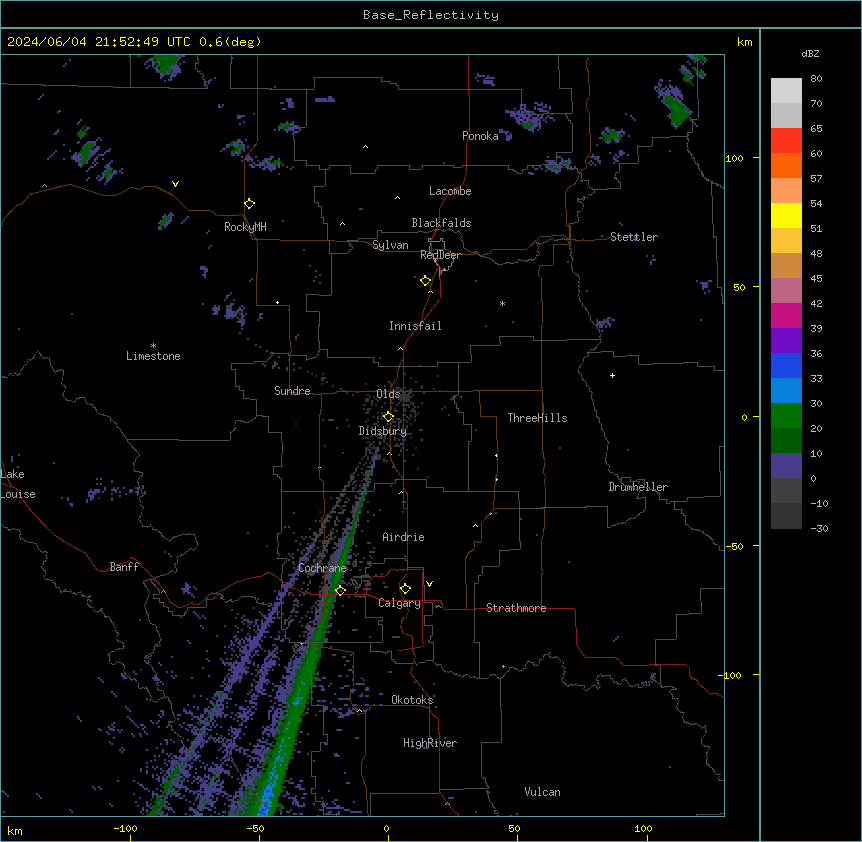Image resolution: width=862 pixels, height=842 pixels.
Task: Select the Lake Louise label
Action: (18, 484)
